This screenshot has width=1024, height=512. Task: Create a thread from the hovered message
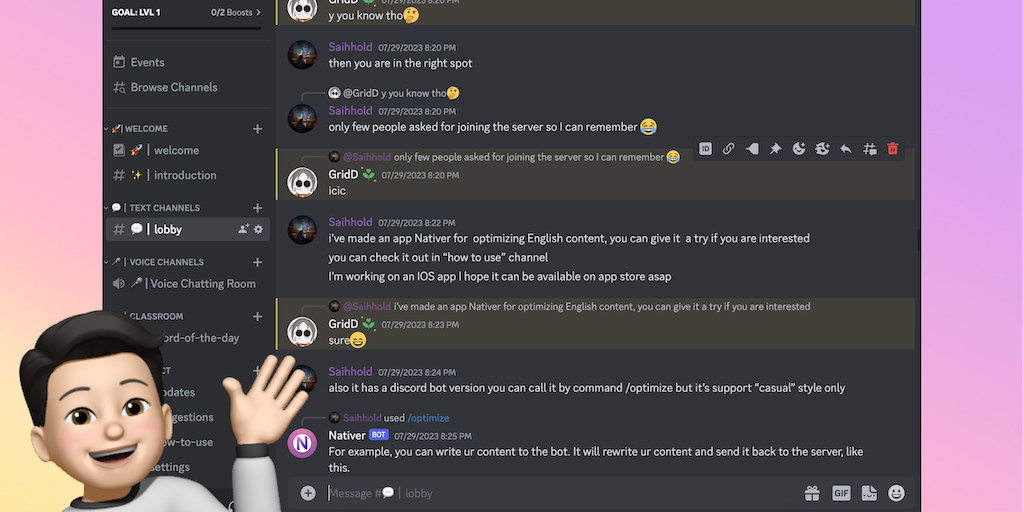pos(869,149)
